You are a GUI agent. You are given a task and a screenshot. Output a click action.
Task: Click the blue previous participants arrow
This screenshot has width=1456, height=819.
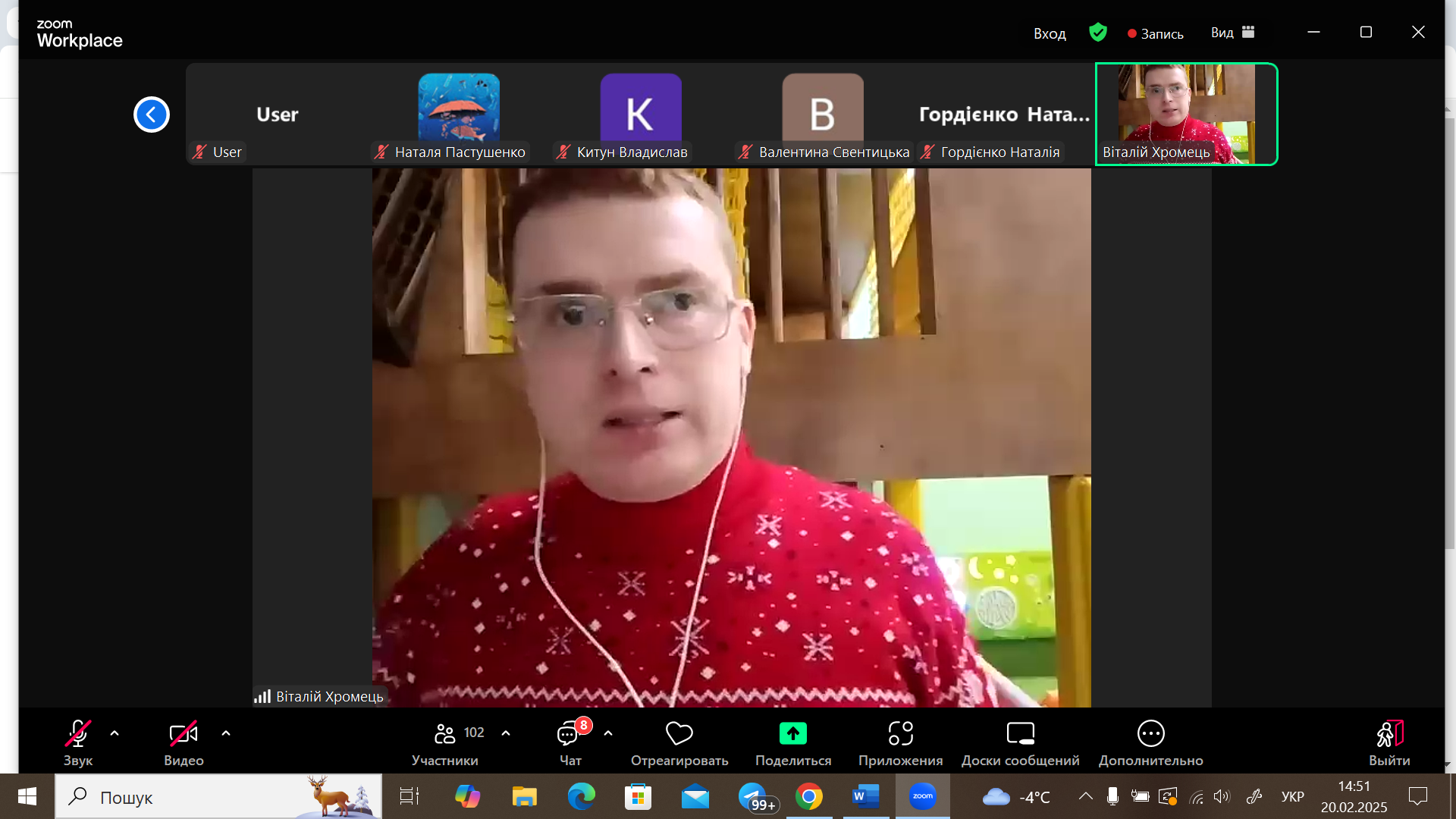point(152,115)
